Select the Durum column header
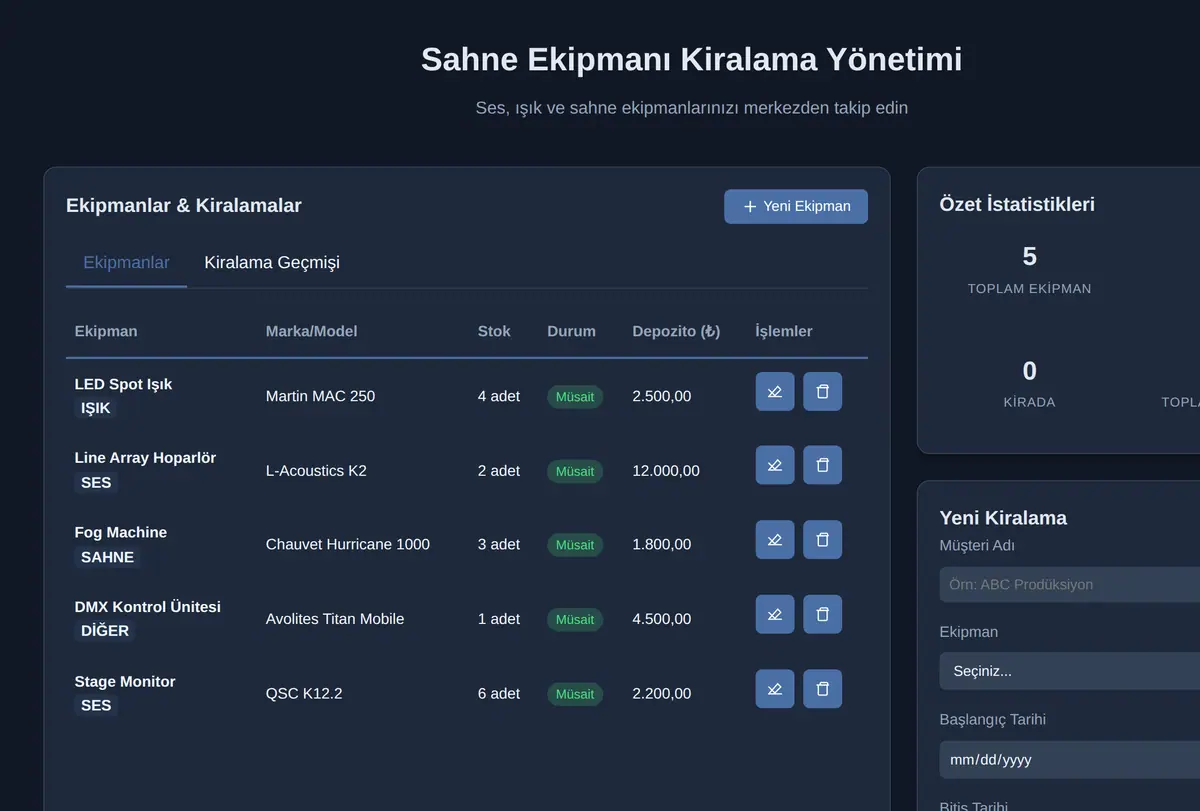 click(x=571, y=331)
